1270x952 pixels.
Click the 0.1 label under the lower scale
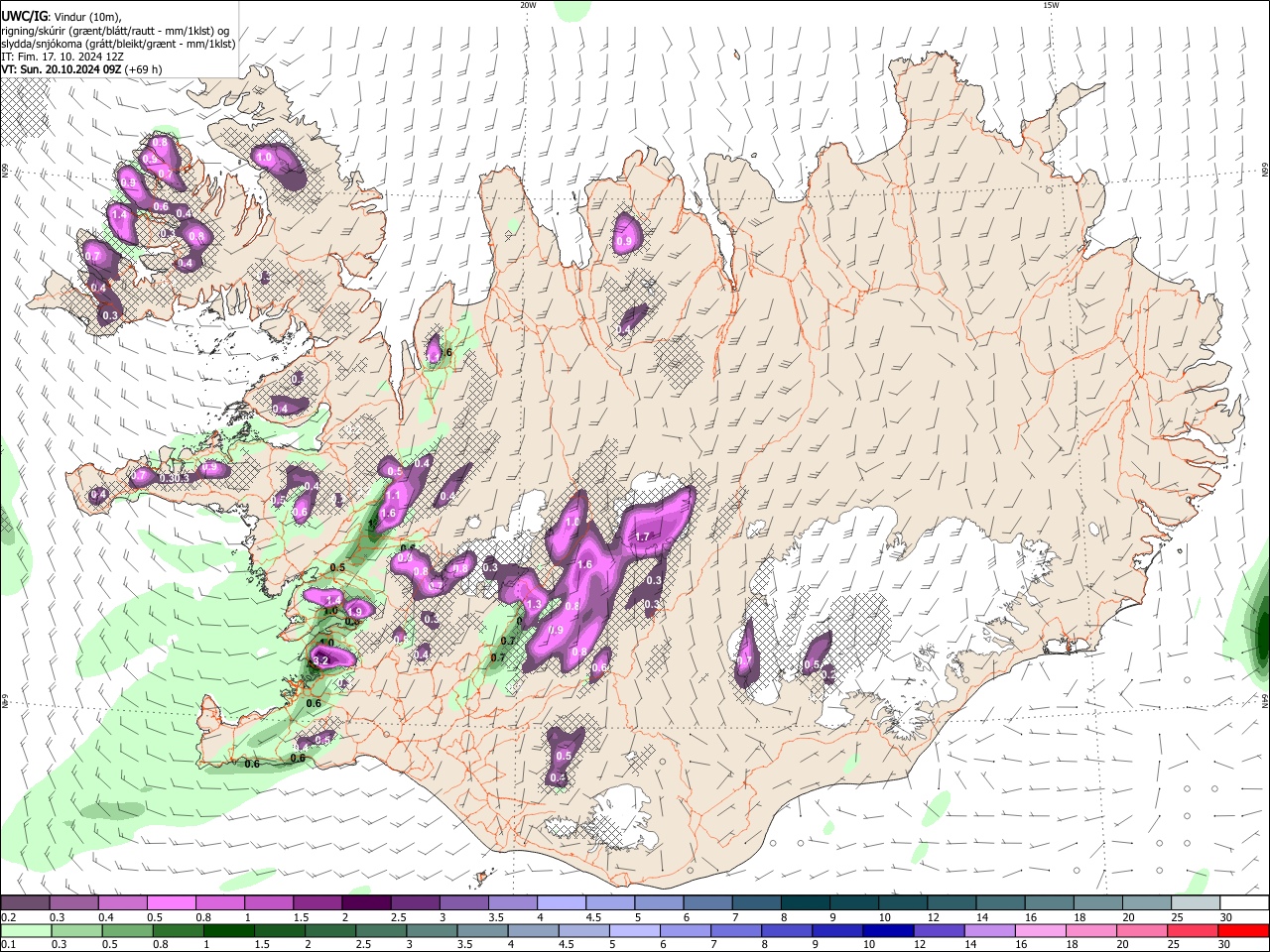coord(8,944)
